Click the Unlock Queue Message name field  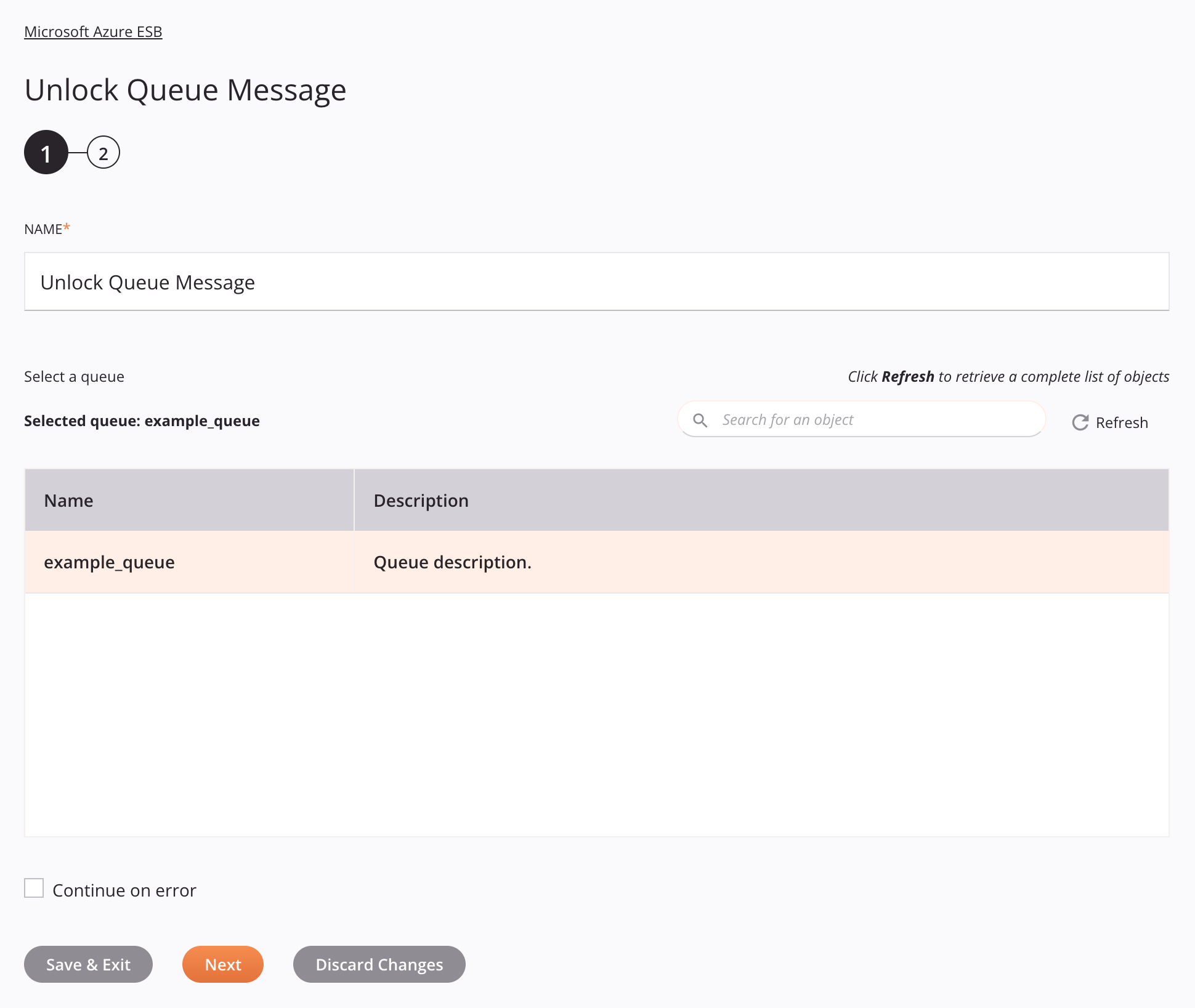[596, 281]
